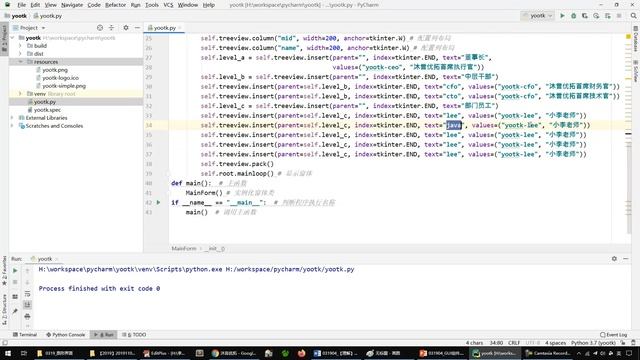Expand the dist folder
640x360 pixels.
pyautogui.click(x=20, y=53)
